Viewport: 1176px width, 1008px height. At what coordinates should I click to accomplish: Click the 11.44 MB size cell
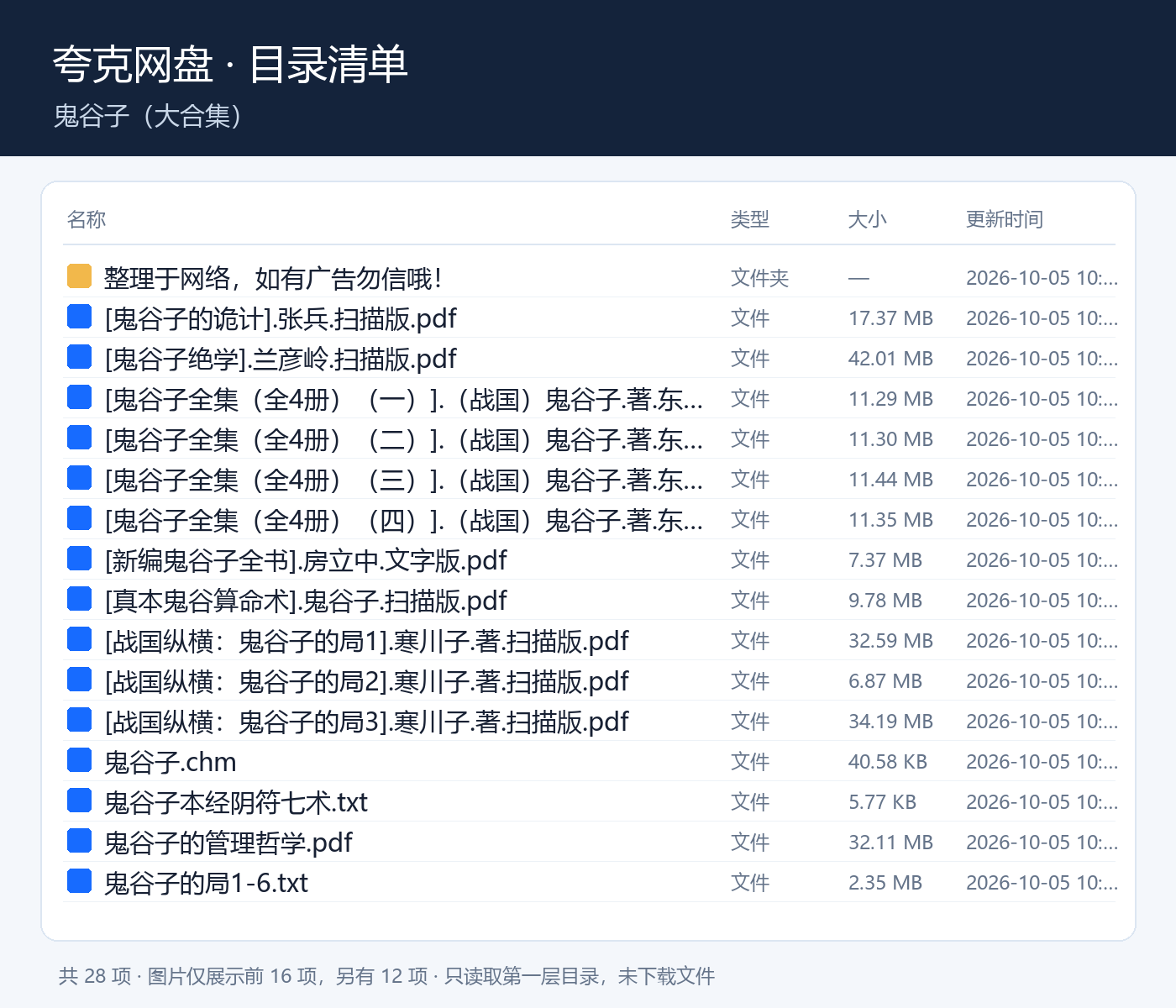pyautogui.click(x=891, y=480)
